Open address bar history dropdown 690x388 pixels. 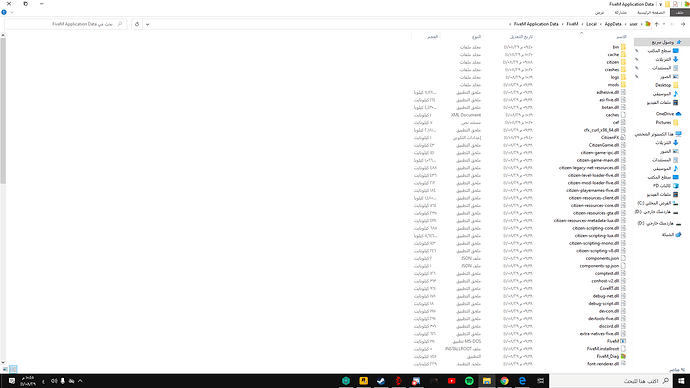click(x=147, y=24)
